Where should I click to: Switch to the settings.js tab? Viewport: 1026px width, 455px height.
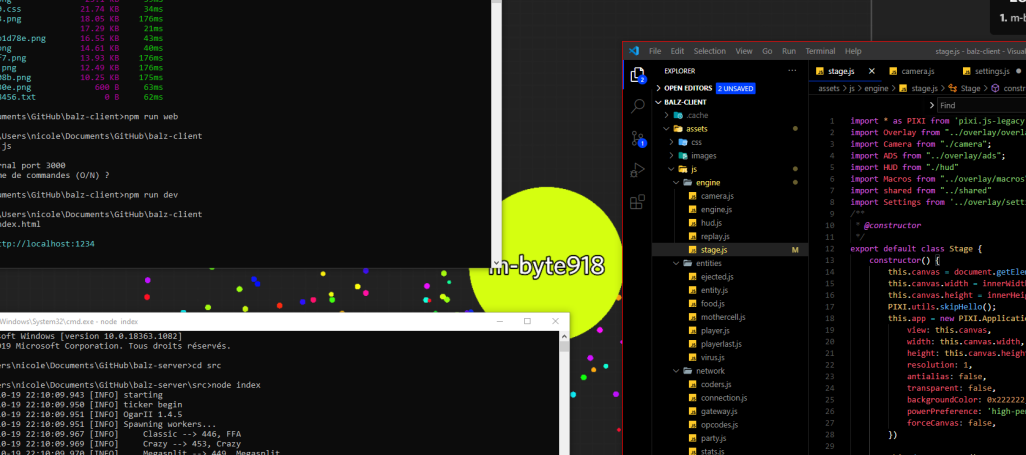pyautogui.click(x=991, y=71)
